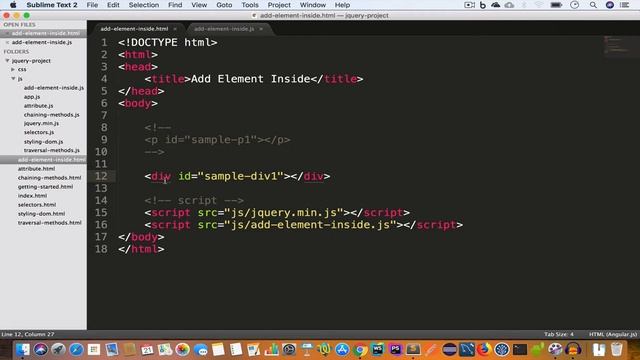Open Spotlight search magnifier in menu bar
This screenshot has height=360, width=640.
coord(593,5)
